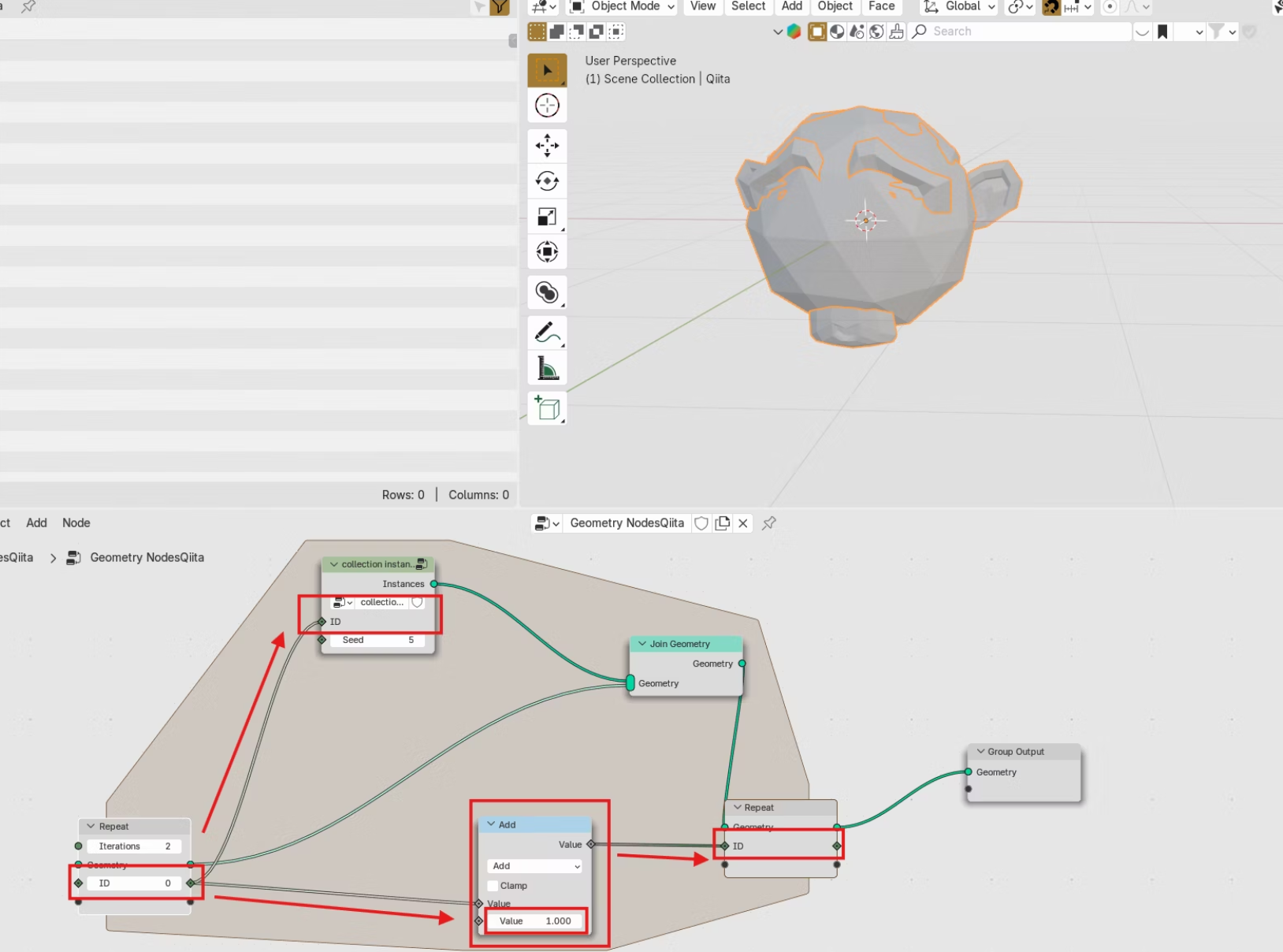Activate the Transform tool
Viewport: 1283px width, 952px height.
click(547, 252)
